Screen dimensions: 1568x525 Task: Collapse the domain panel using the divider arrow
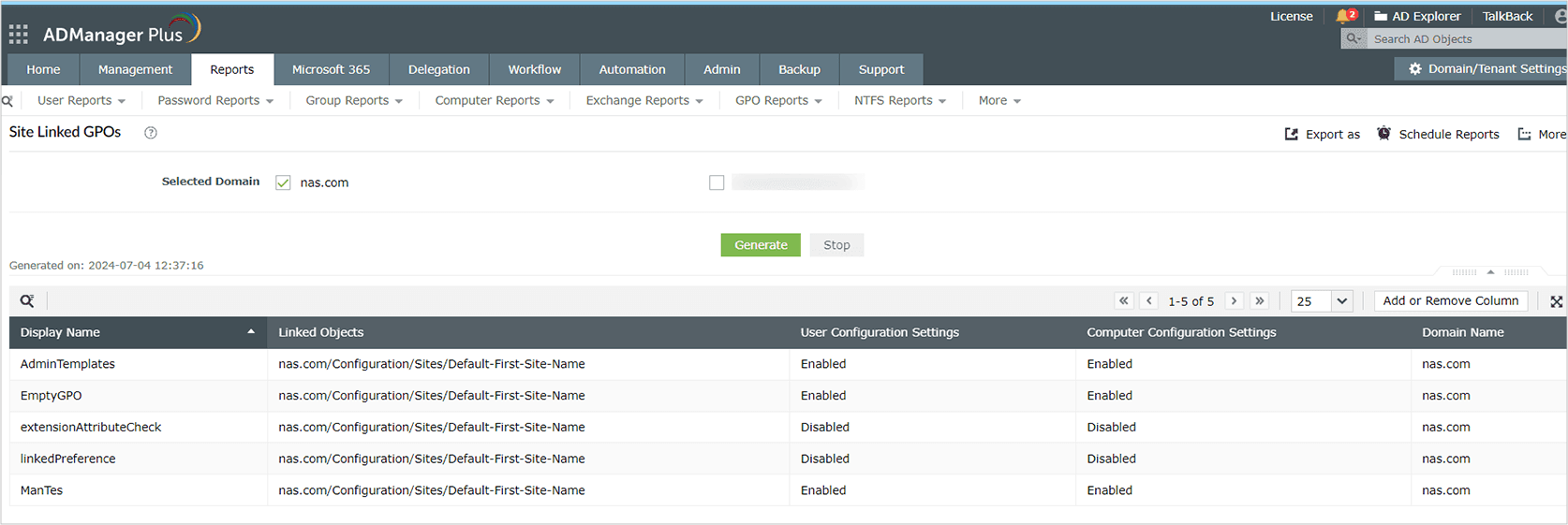[x=1490, y=272]
